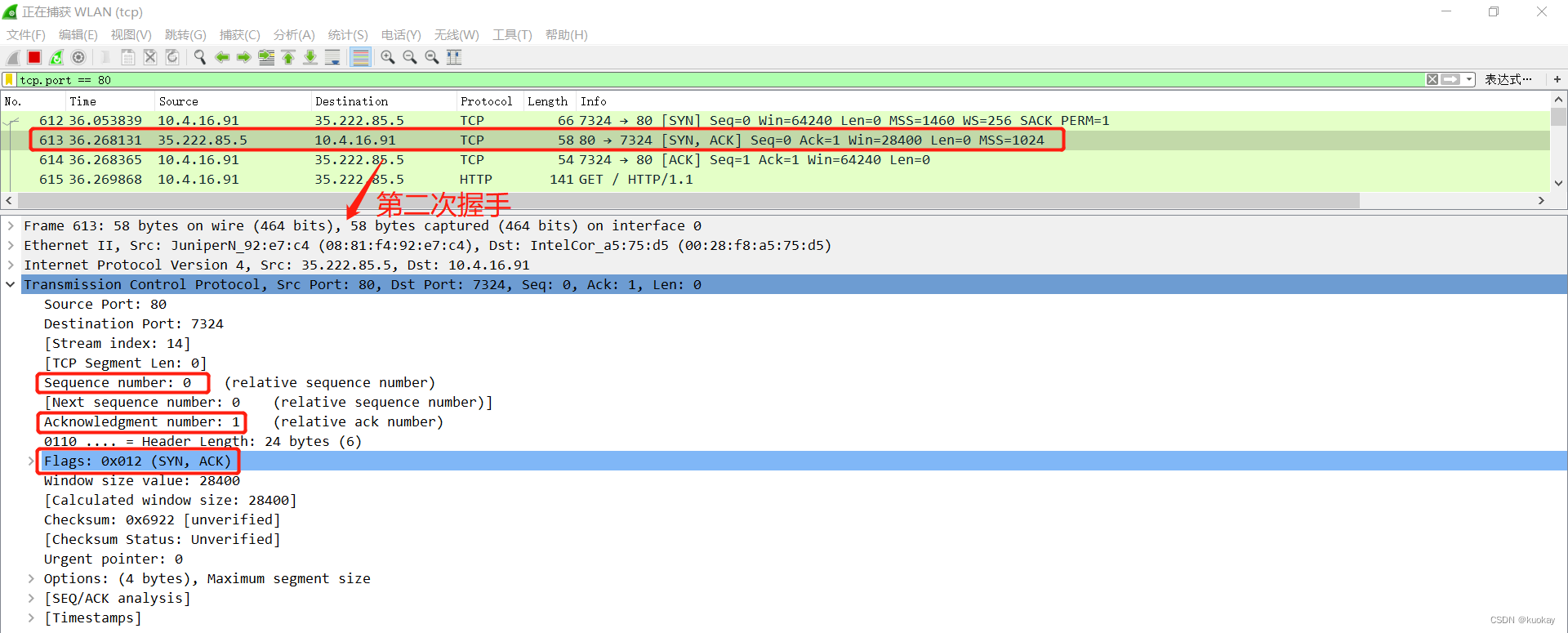Close the capture file via toolbar
The height and width of the screenshot is (633, 1568).
[x=150, y=57]
